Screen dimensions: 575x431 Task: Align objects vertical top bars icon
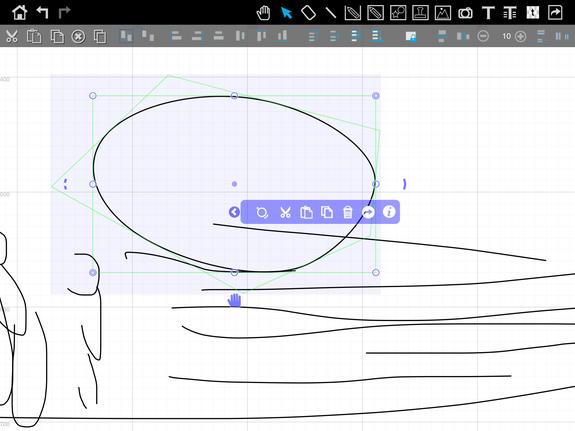coord(261,36)
